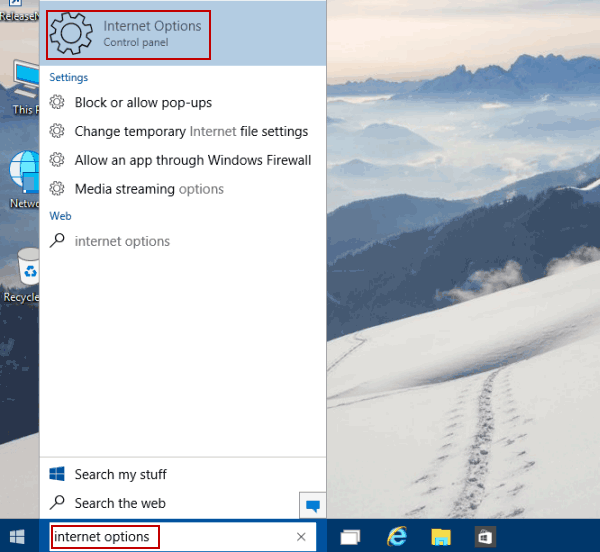Click magnifier icon beside Search the web
This screenshot has width=600, height=552.
[x=57, y=503]
